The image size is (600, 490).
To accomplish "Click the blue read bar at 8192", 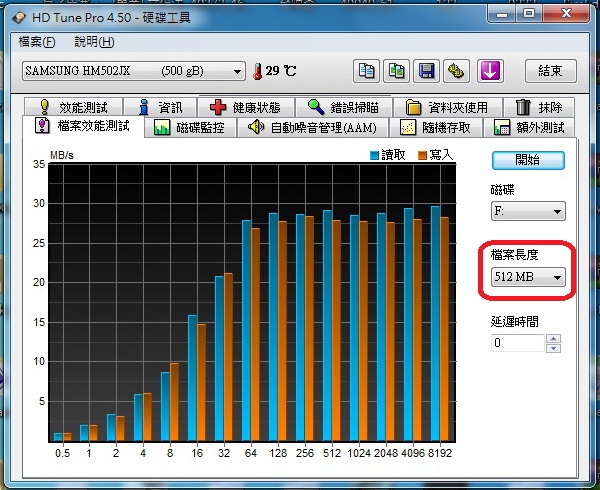I will pyautogui.click(x=435, y=324).
